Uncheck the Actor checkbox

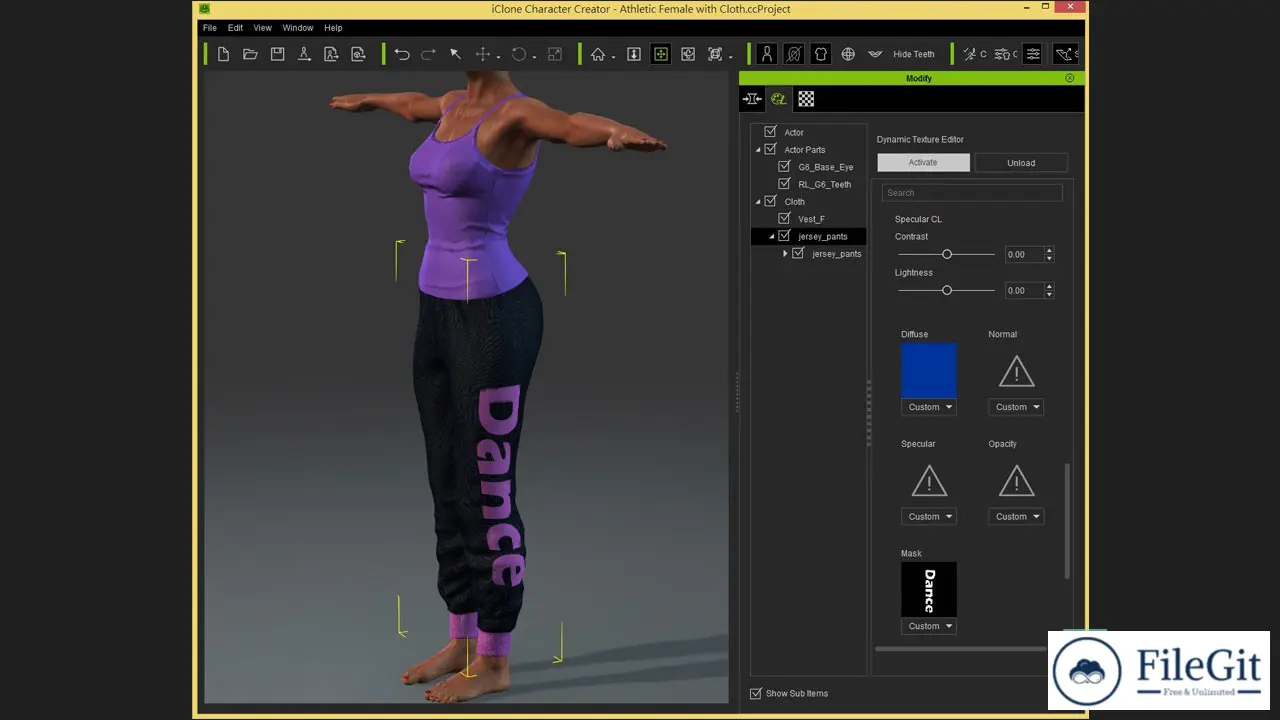pyautogui.click(x=770, y=132)
